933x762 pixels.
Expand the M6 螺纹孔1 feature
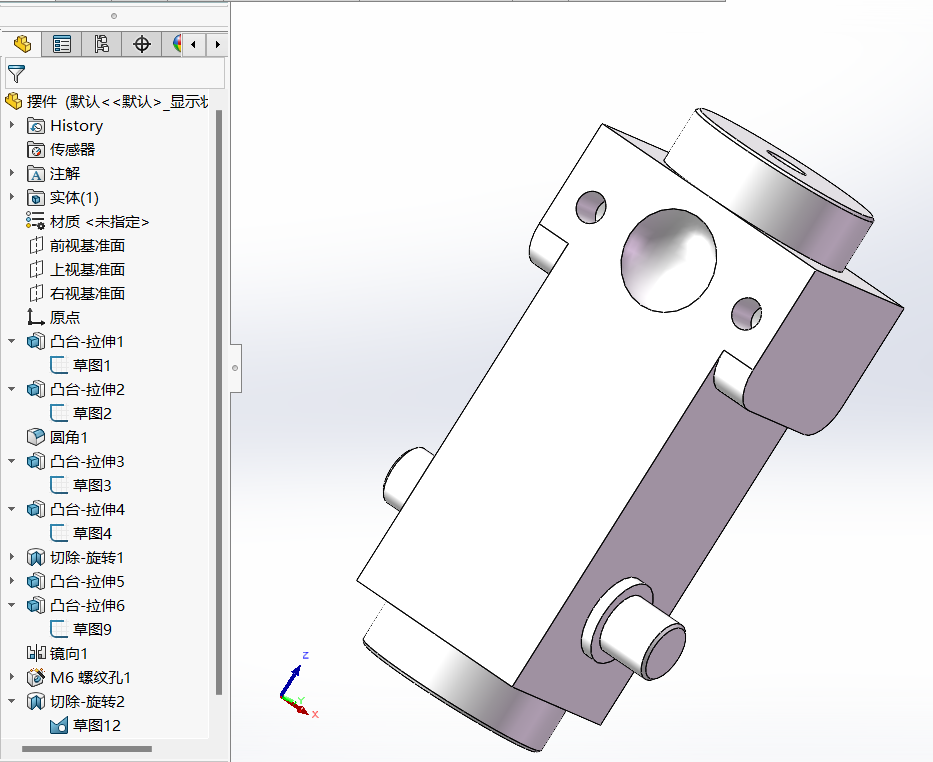pyautogui.click(x=12, y=676)
